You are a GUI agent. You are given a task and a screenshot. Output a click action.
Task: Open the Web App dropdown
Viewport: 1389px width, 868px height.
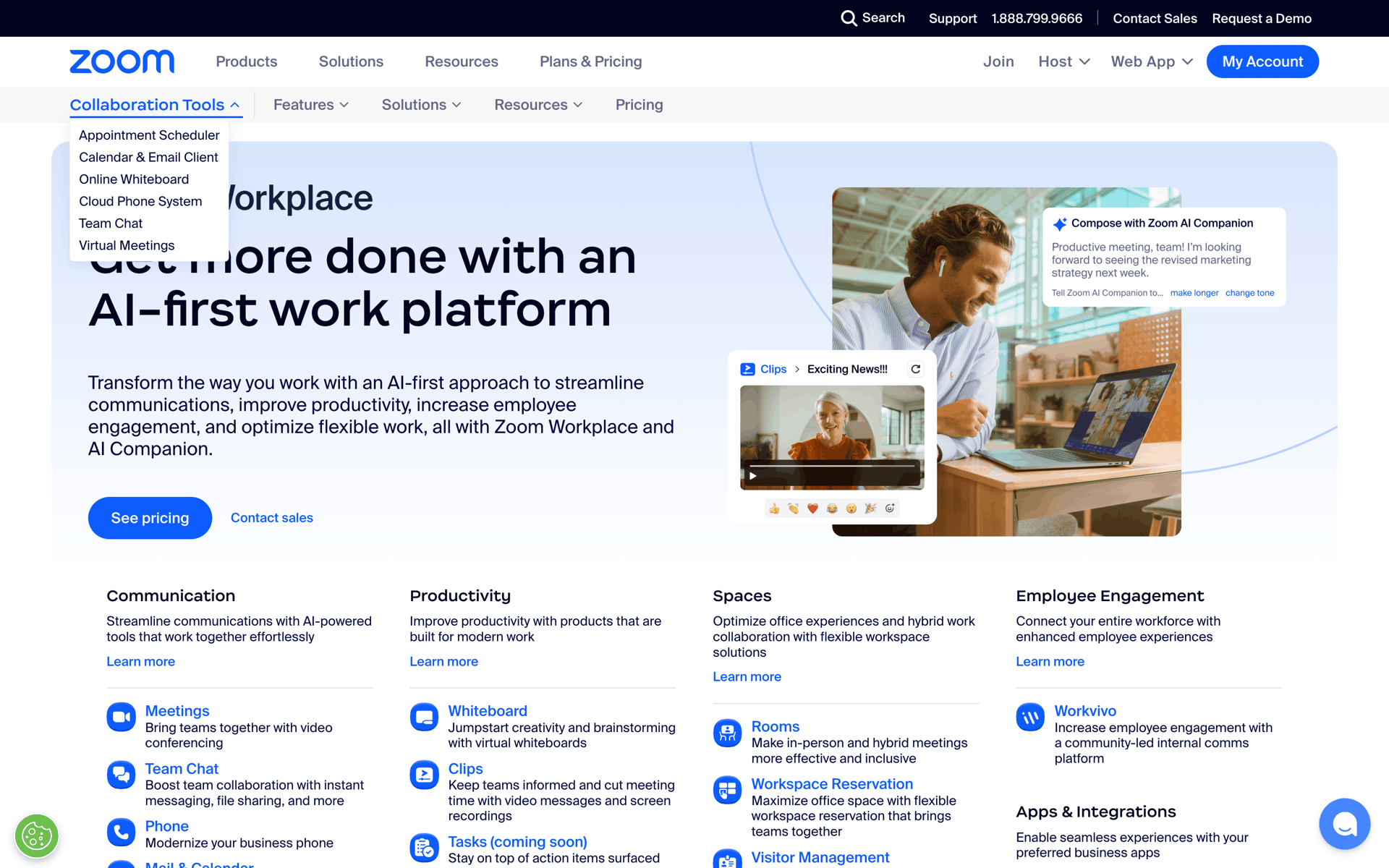click(x=1152, y=61)
